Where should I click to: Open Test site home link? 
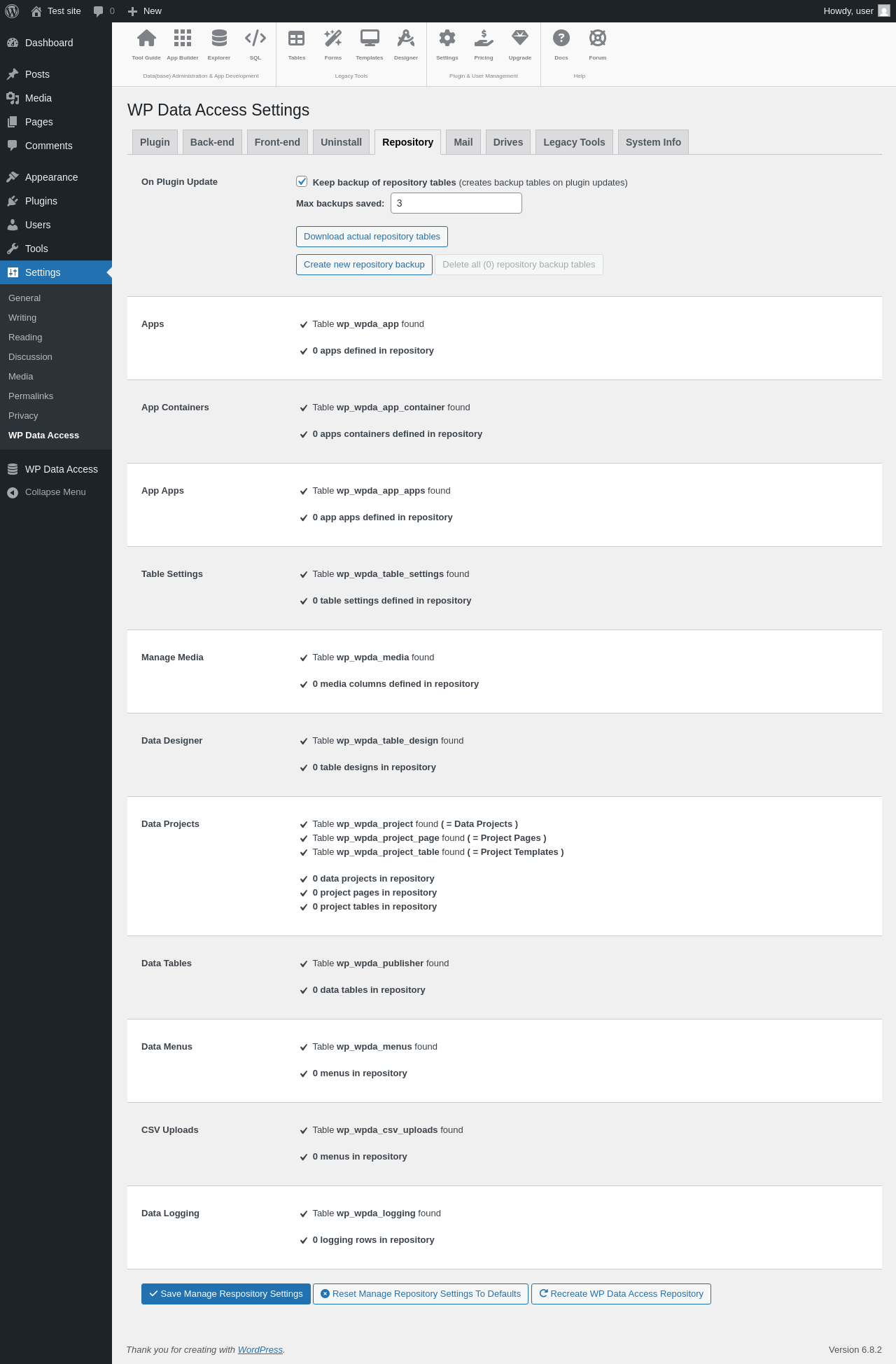click(x=56, y=11)
